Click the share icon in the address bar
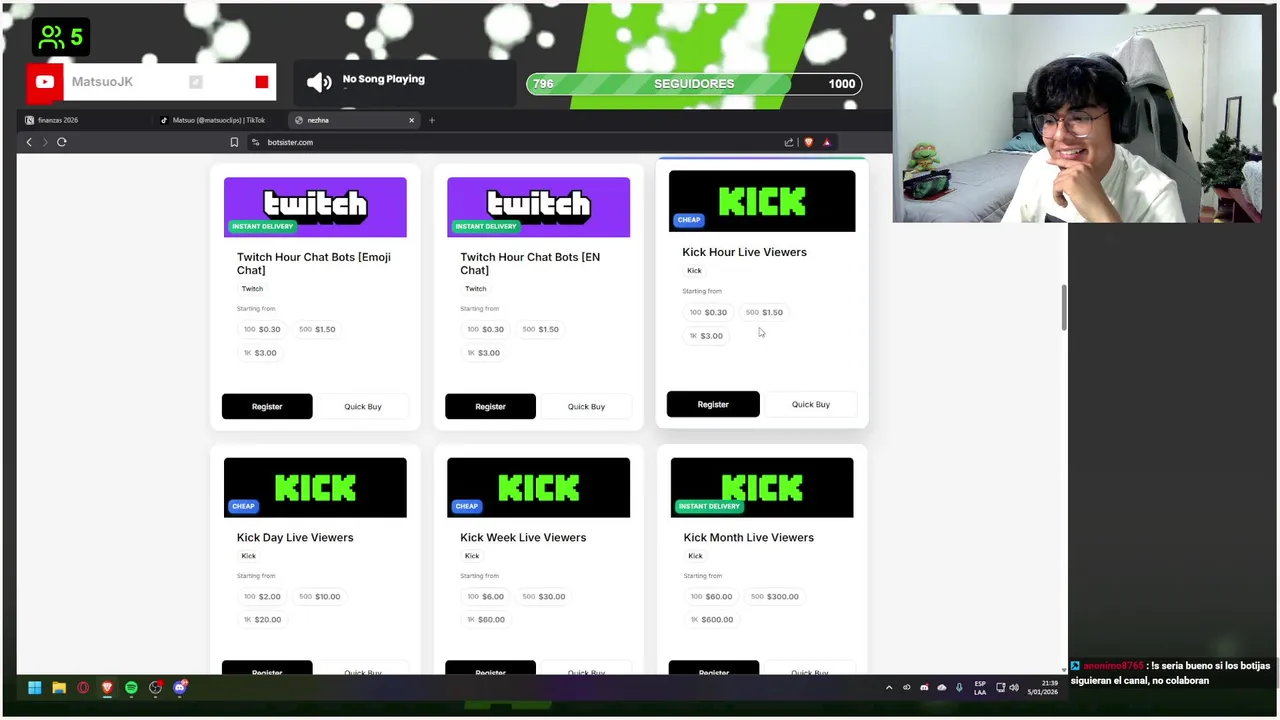Viewport: 1280px width, 720px height. [789, 142]
